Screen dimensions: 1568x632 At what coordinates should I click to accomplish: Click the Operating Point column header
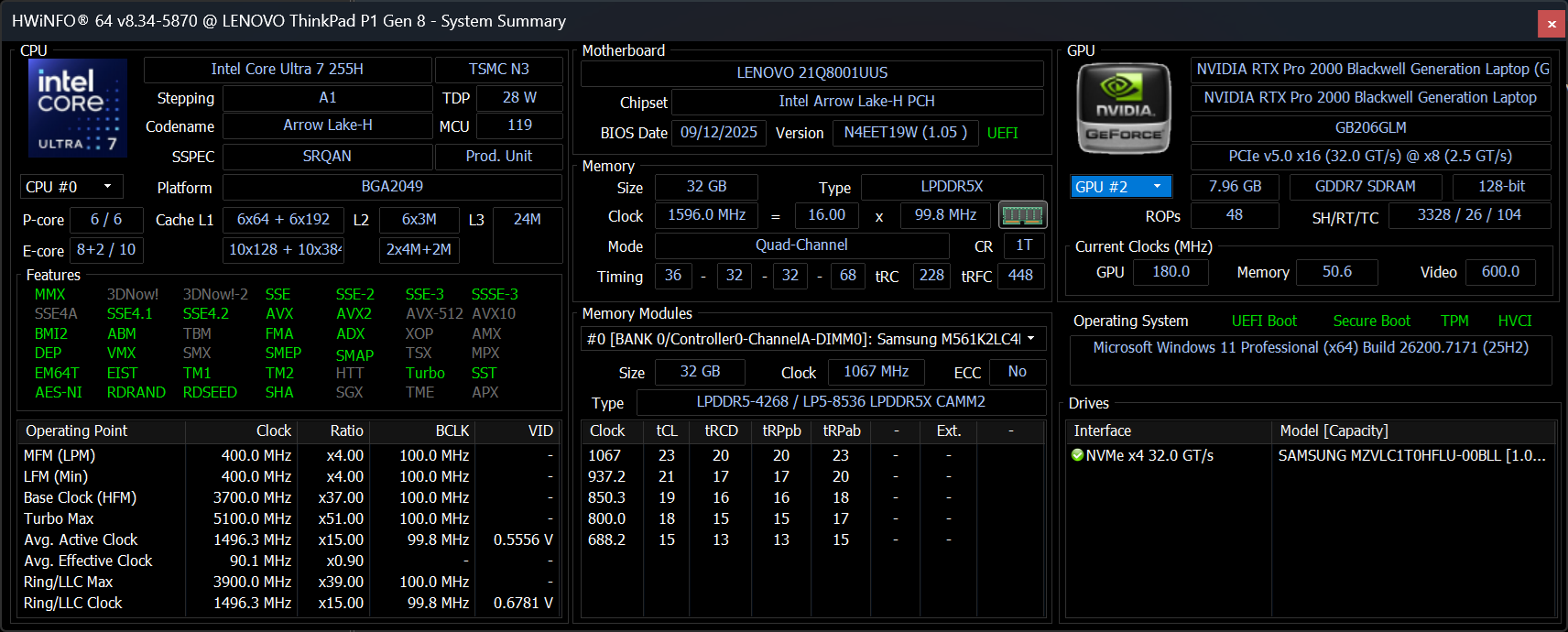pos(77,430)
